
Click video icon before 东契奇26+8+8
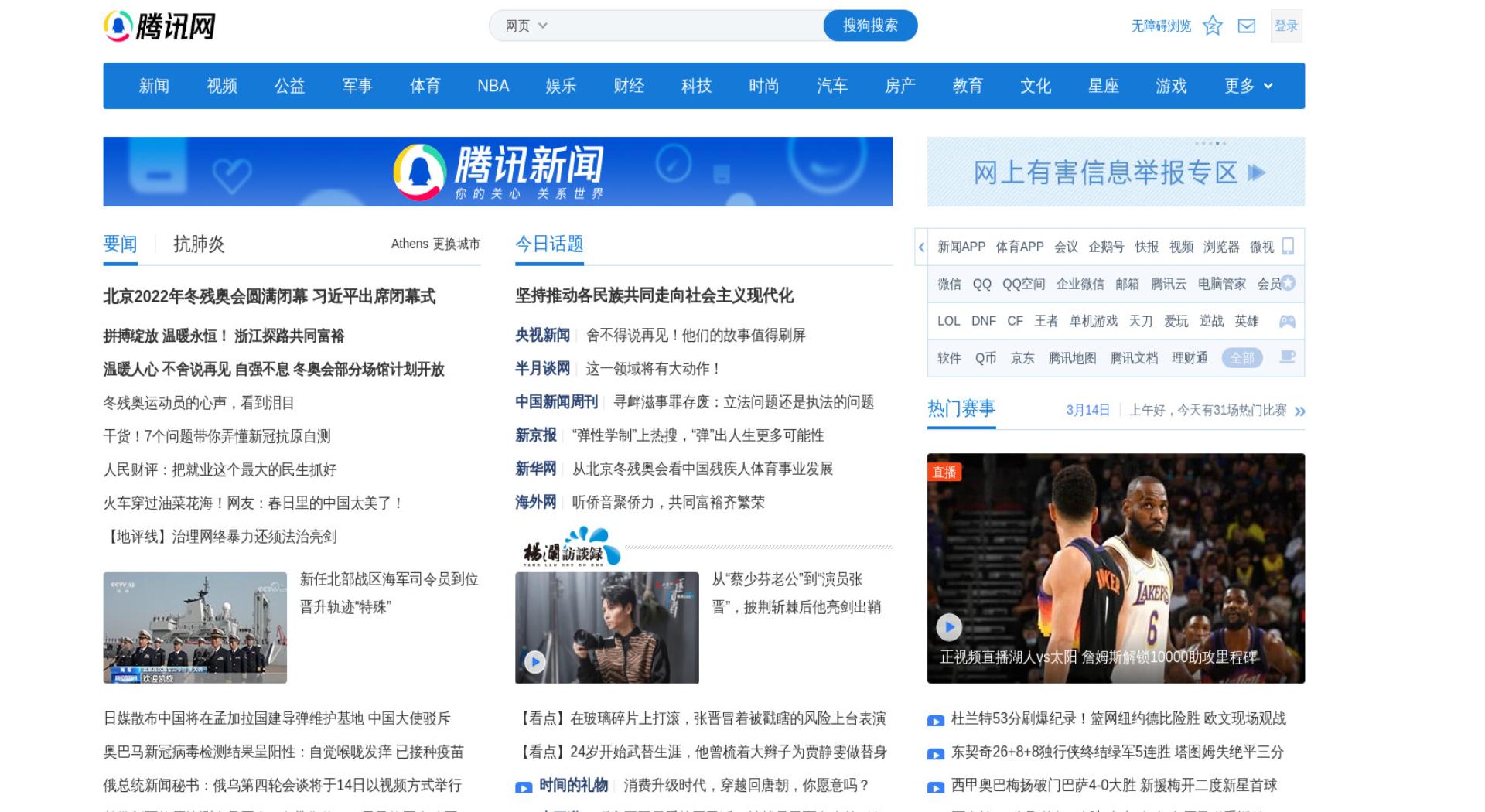click(x=936, y=754)
